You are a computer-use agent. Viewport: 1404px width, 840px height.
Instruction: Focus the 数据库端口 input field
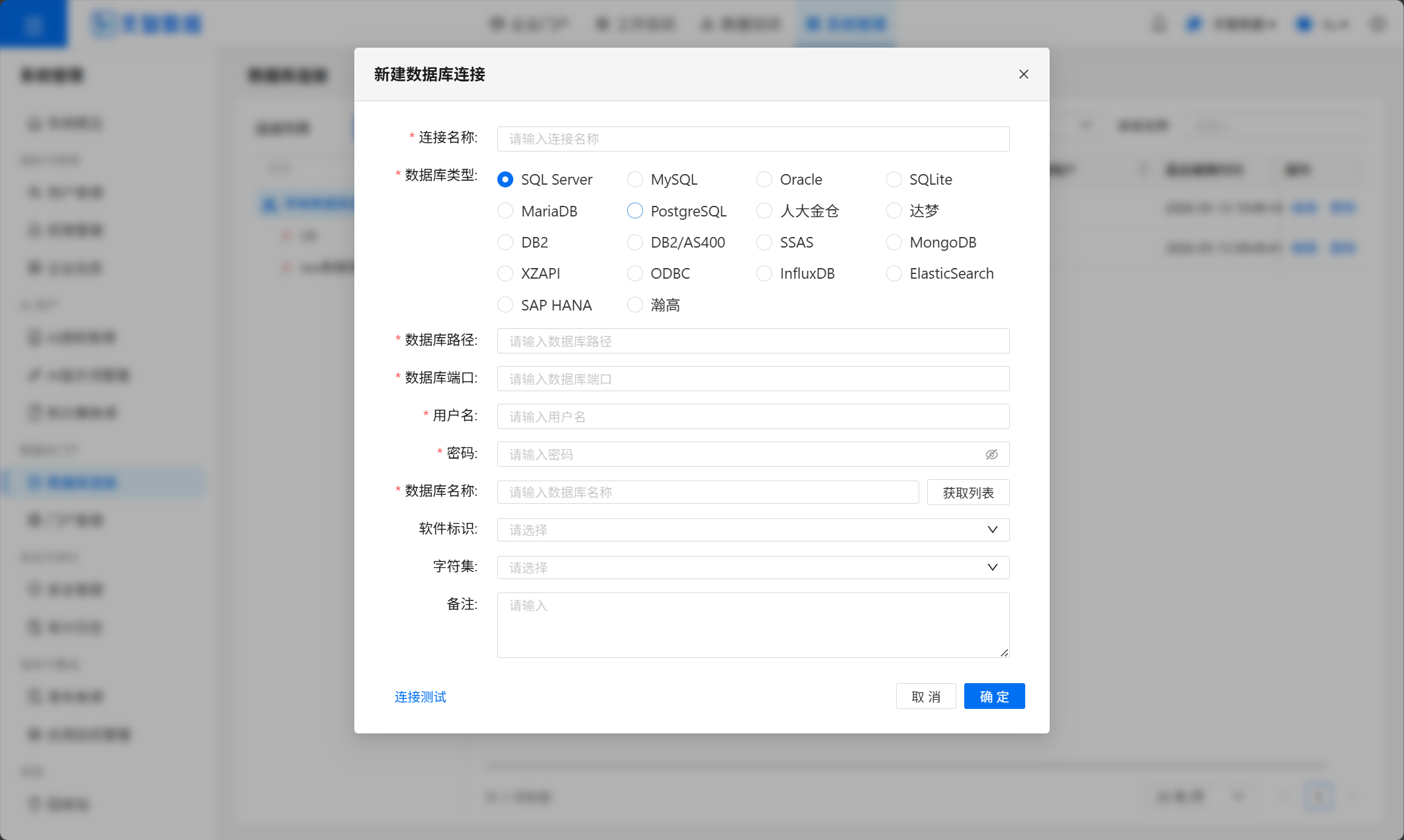point(753,379)
